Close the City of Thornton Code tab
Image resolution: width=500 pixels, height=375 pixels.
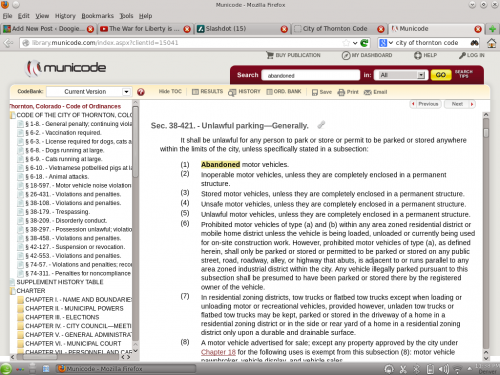coord(381,29)
